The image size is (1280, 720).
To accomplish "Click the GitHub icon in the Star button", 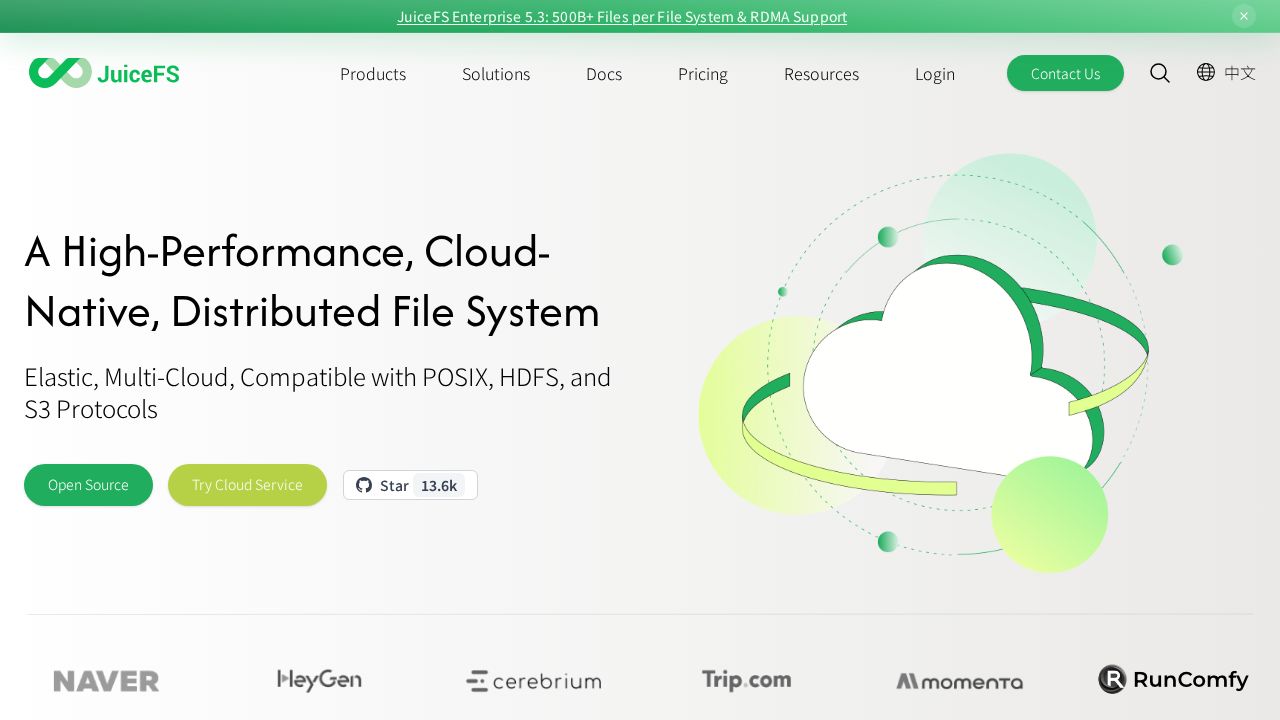I will (x=364, y=485).
